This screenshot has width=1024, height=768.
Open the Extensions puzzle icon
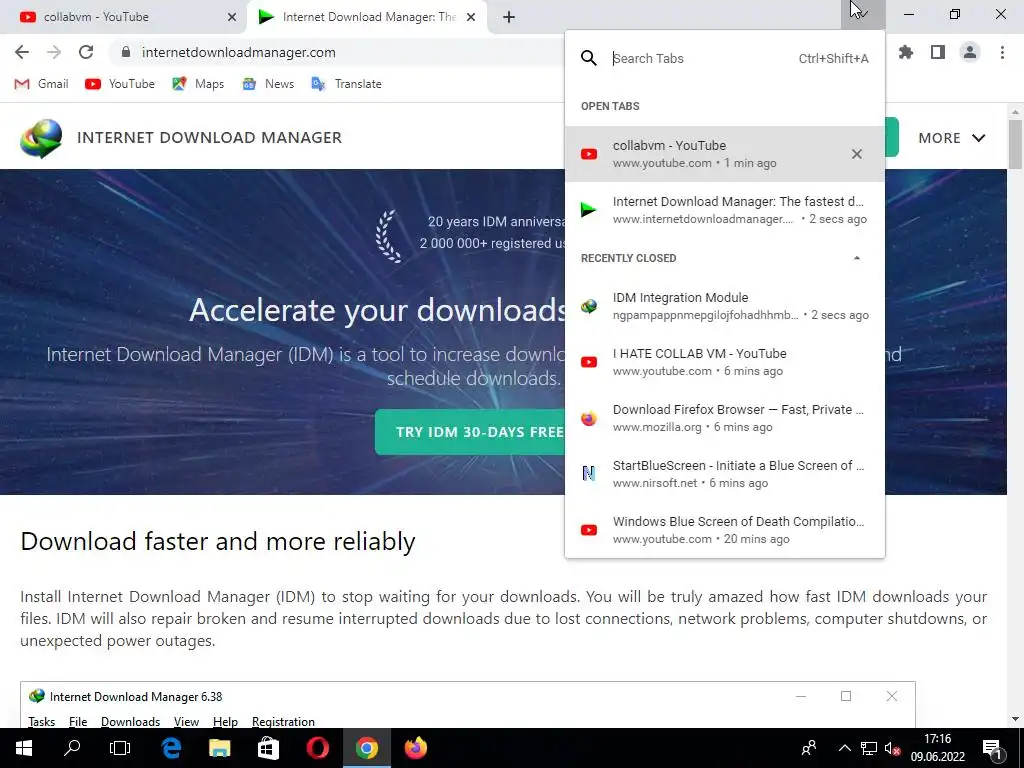(905, 52)
